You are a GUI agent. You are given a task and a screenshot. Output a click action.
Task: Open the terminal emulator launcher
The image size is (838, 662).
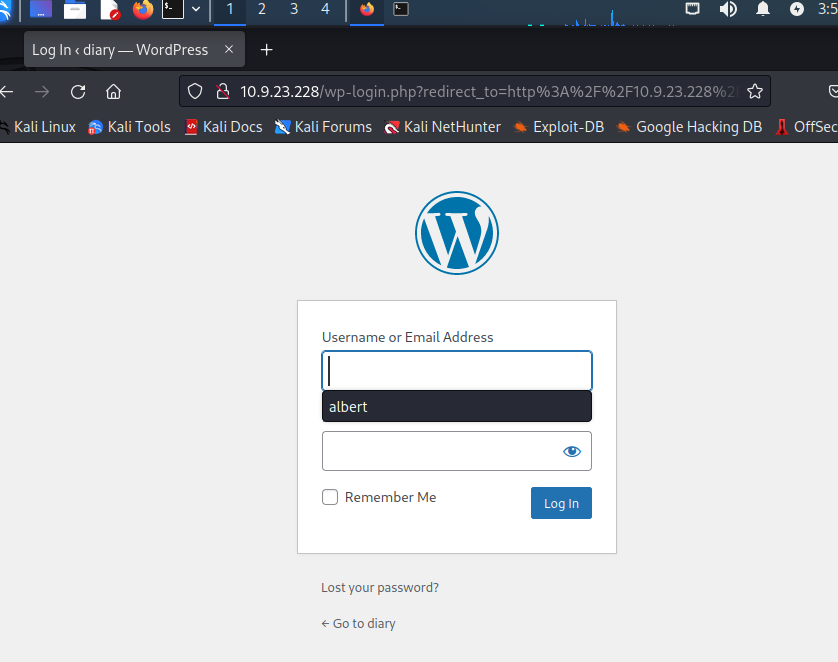[x=173, y=9]
